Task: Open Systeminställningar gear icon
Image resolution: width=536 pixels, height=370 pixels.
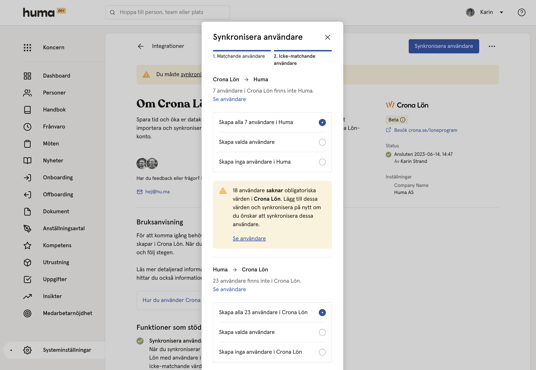Action: [27, 350]
